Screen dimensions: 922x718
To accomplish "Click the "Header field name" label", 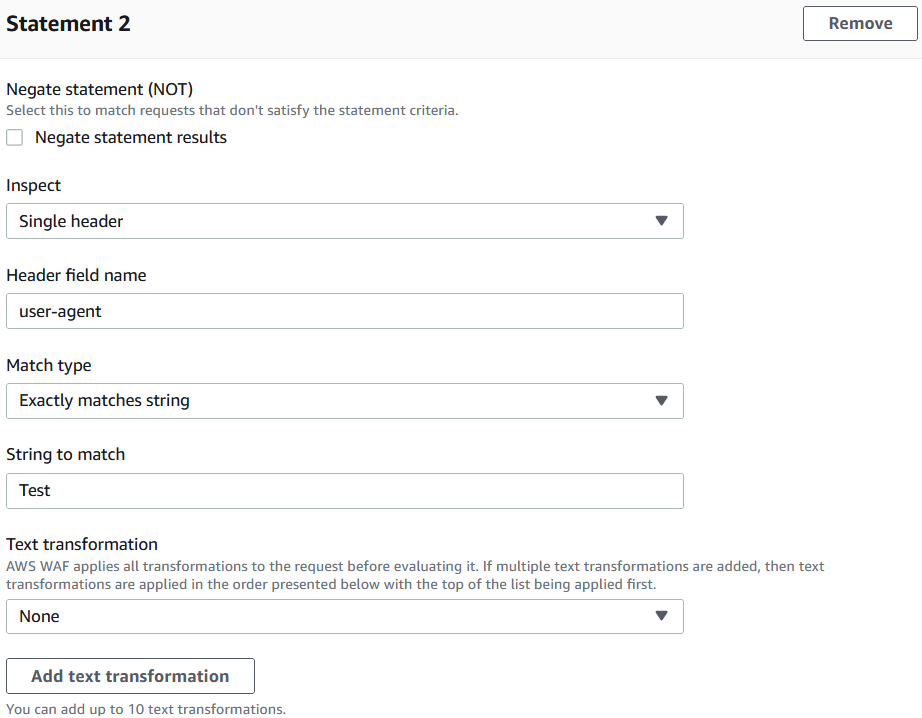I will [x=76, y=275].
